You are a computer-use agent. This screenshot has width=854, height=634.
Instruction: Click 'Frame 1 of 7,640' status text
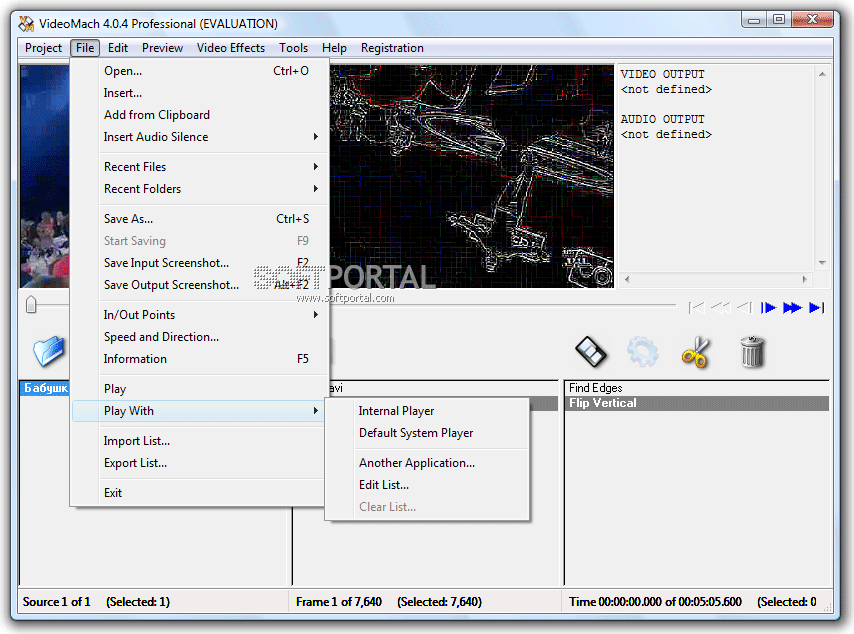coord(339,602)
